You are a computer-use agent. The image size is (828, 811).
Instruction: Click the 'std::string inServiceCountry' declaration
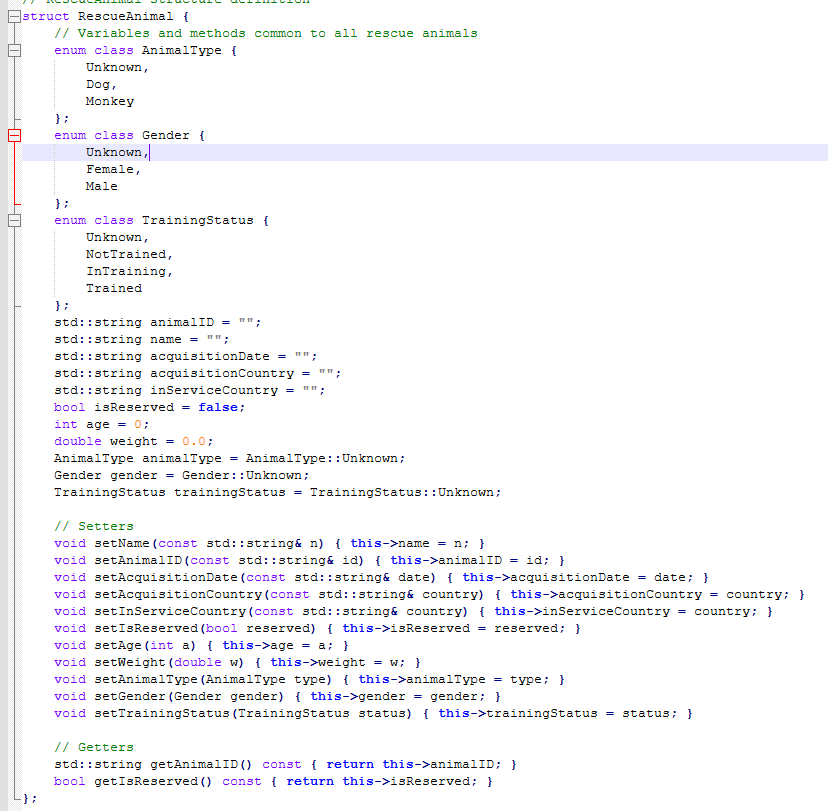[x=190, y=390]
